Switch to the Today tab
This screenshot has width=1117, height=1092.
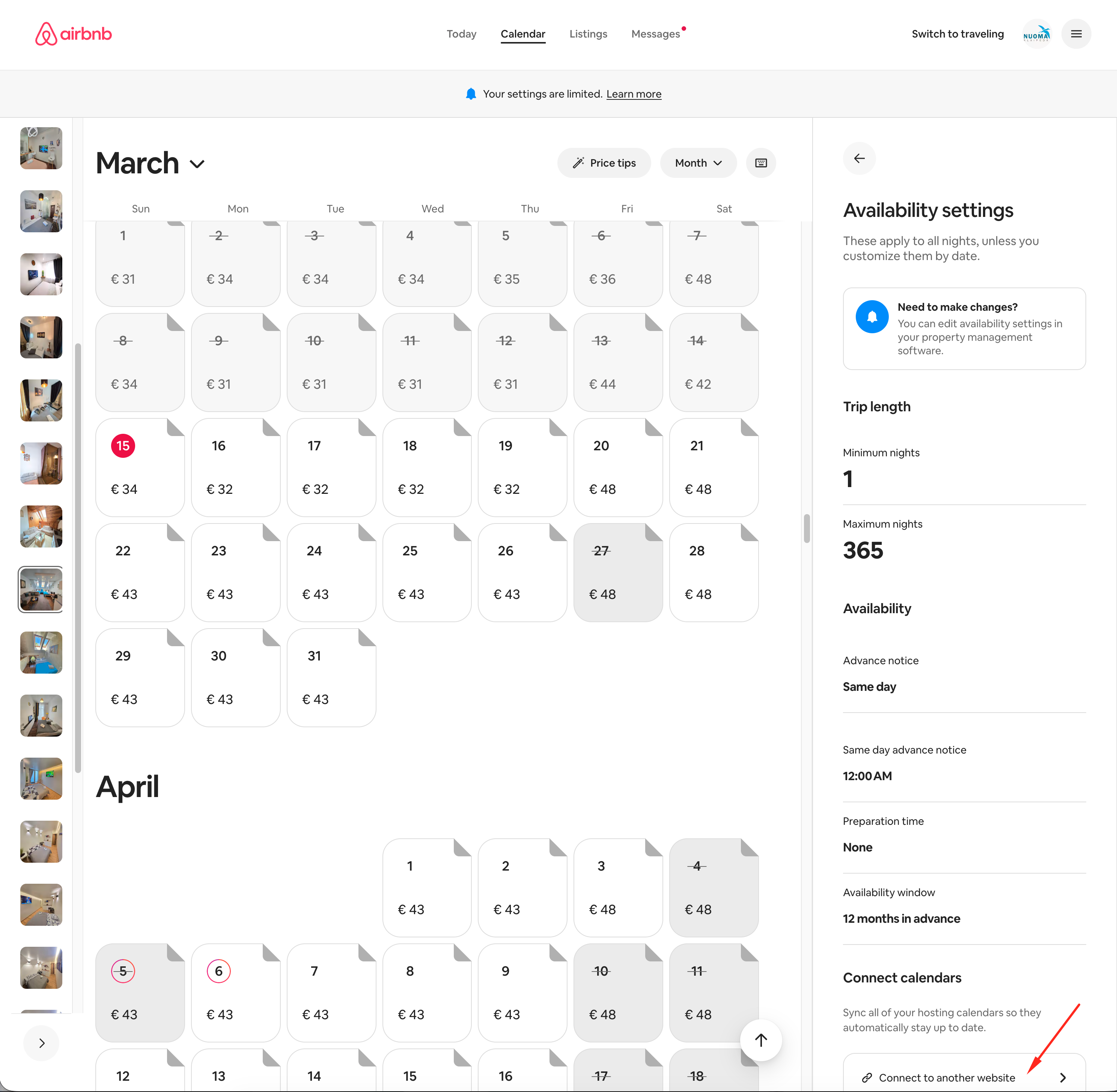[x=461, y=34]
